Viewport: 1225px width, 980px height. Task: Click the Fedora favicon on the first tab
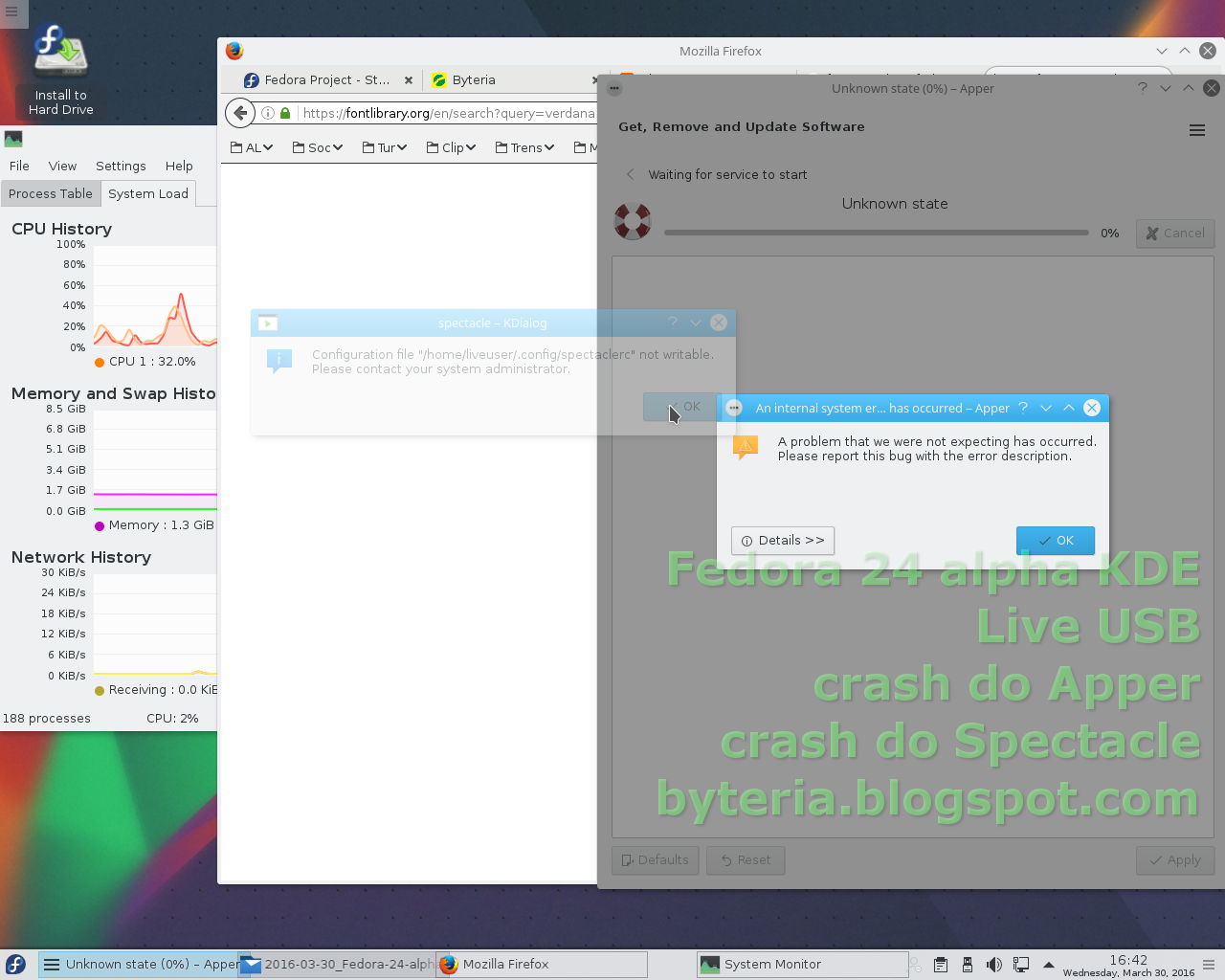click(251, 80)
